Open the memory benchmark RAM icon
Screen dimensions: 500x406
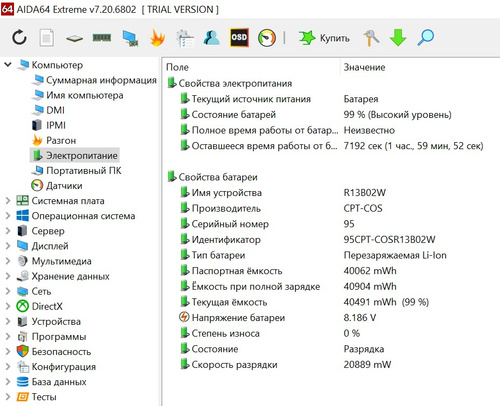click(102, 37)
